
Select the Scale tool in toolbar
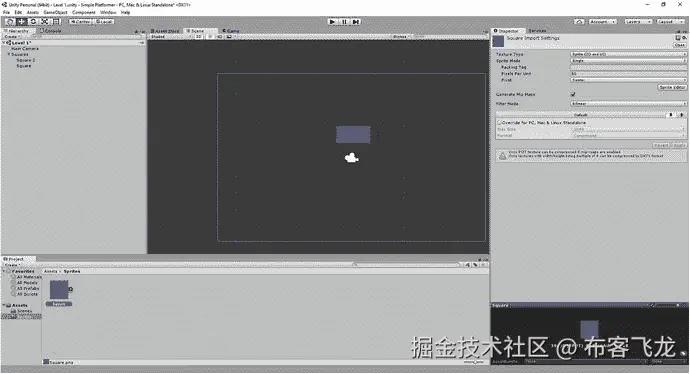coord(45,21)
